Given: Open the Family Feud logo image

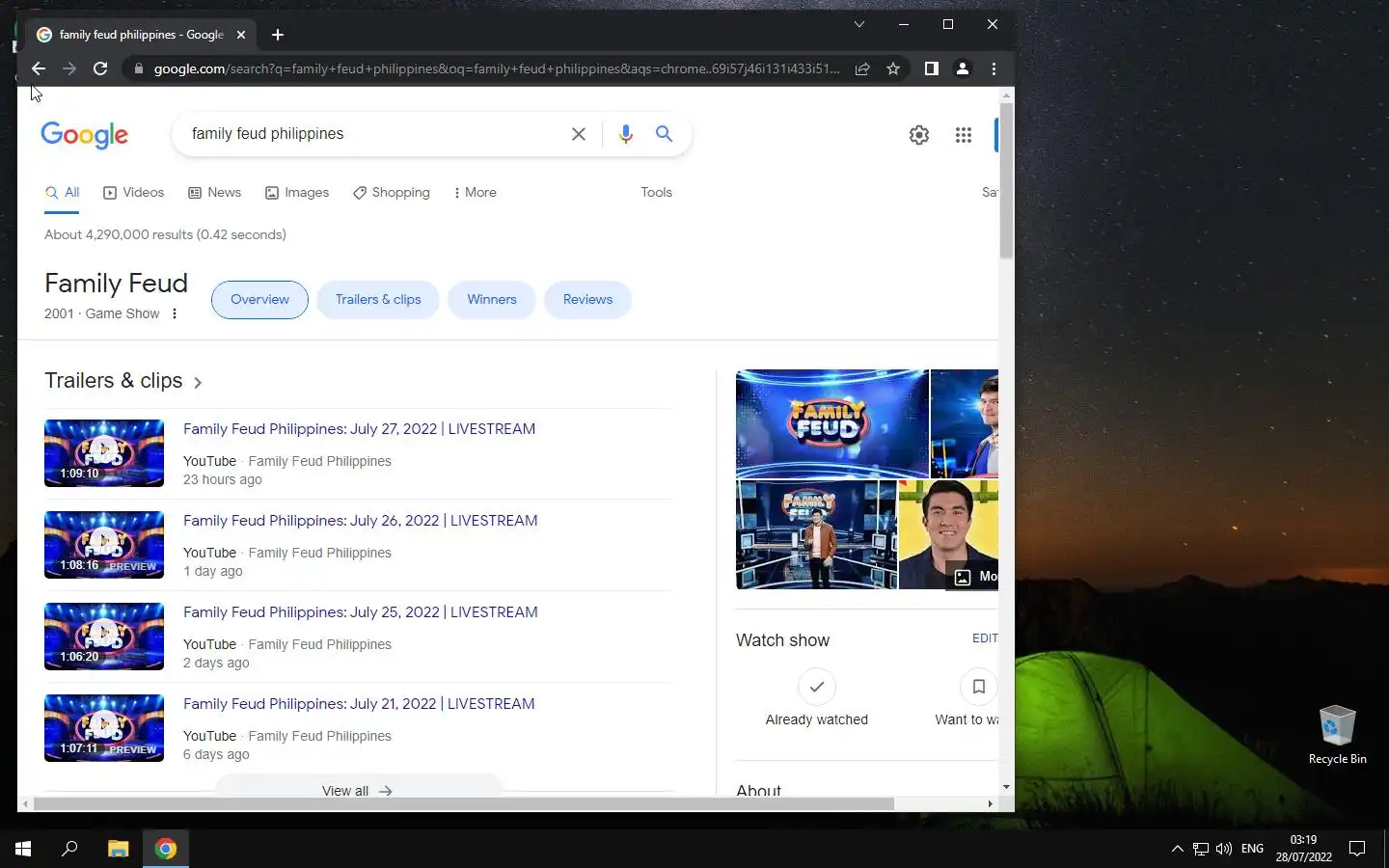Looking at the screenshot, I should pyautogui.click(x=831, y=423).
